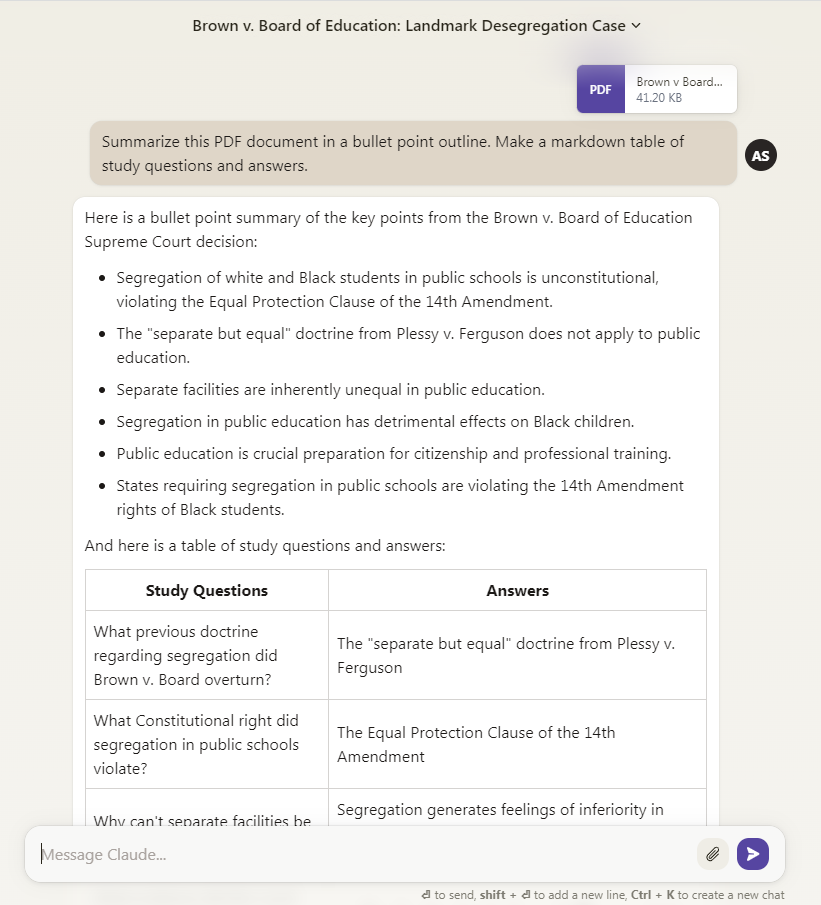Click the bullet about detrimental effects on children
This screenshot has height=905, width=821.
375,422
